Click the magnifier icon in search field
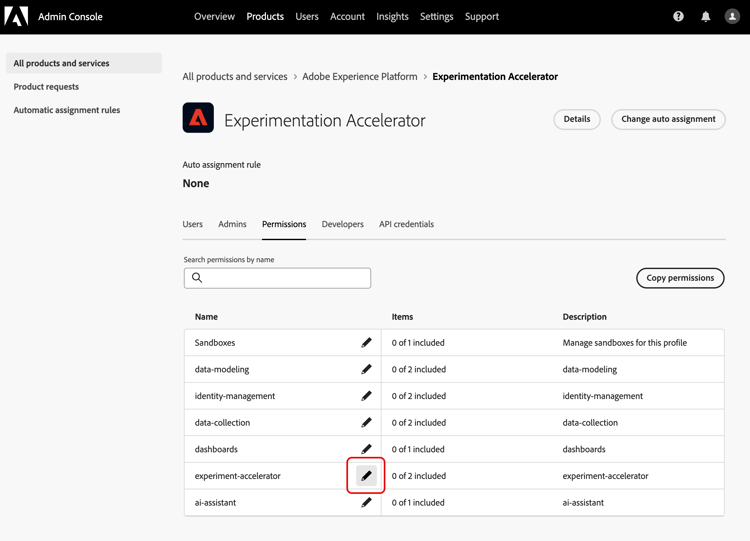The height and width of the screenshot is (541, 750). [197, 278]
